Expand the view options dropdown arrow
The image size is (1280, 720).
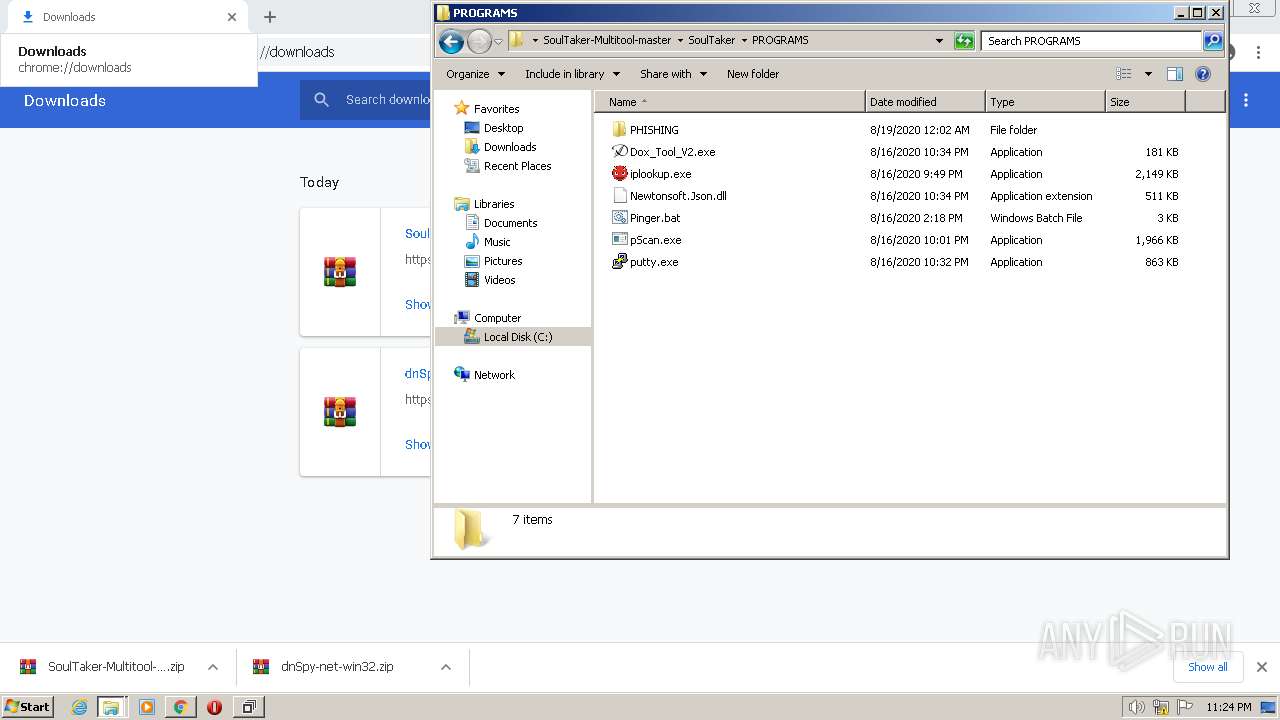click(x=1148, y=74)
